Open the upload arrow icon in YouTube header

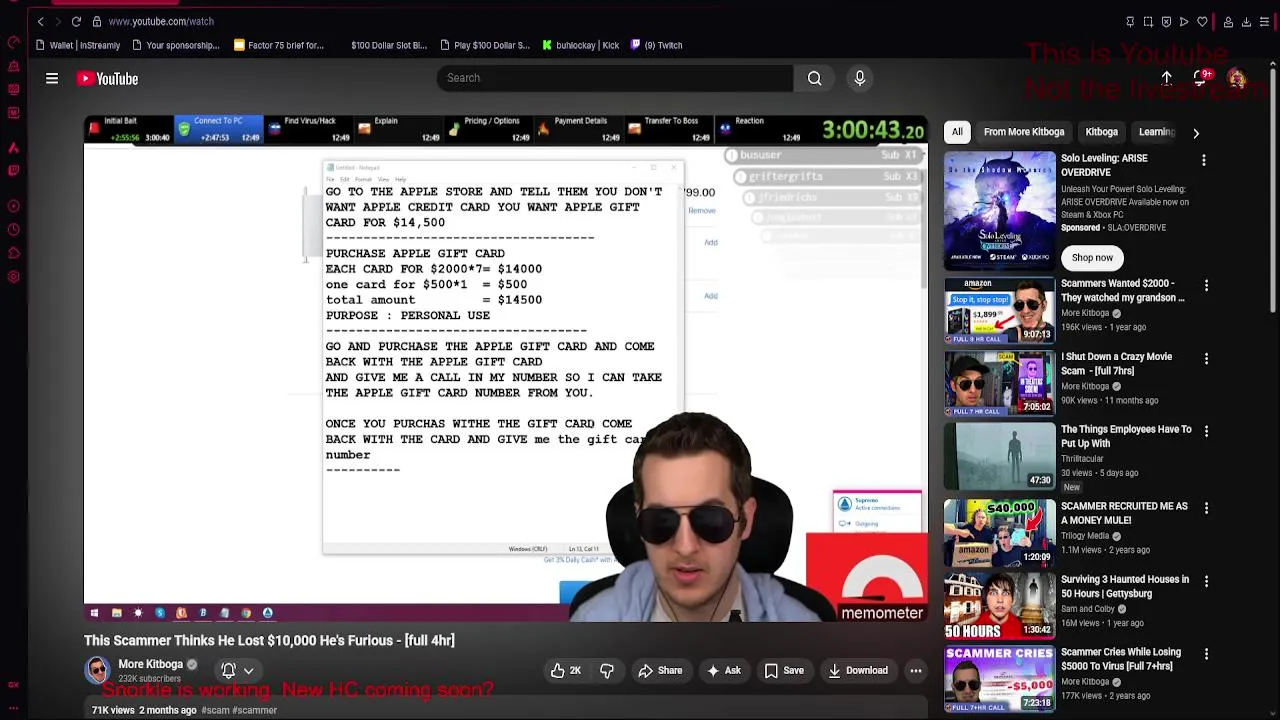tap(1166, 78)
